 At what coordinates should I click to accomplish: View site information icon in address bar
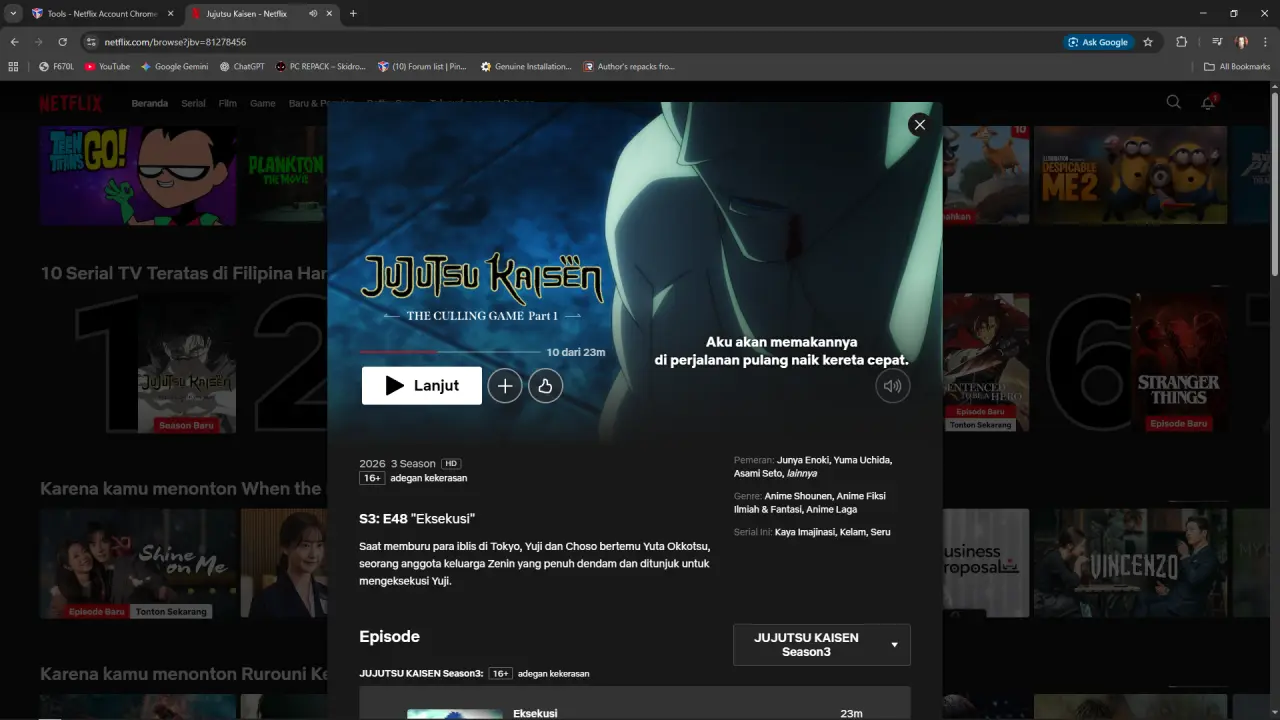[91, 42]
